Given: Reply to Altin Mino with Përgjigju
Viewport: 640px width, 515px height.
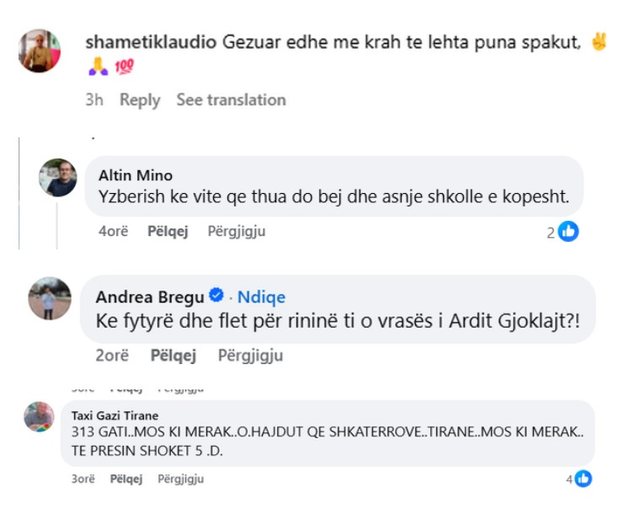Looking at the screenshot, I should pyautogui.click(x=237, y=231).
